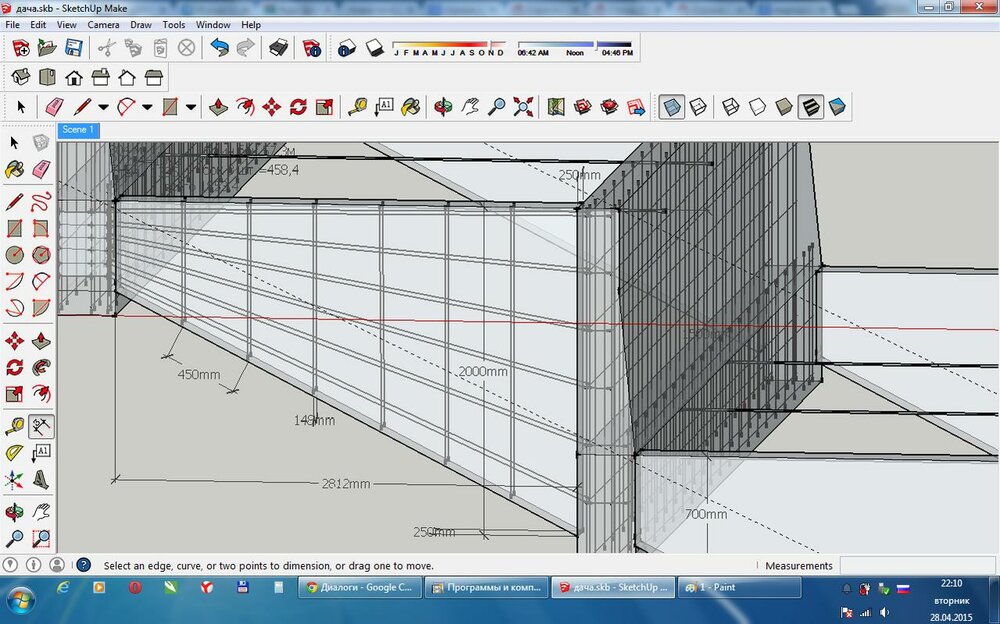The width and height of the screenshot is (1000, 624).
Task: Expand the rectangle shape dropdown arrow
Action: point(191,106)
